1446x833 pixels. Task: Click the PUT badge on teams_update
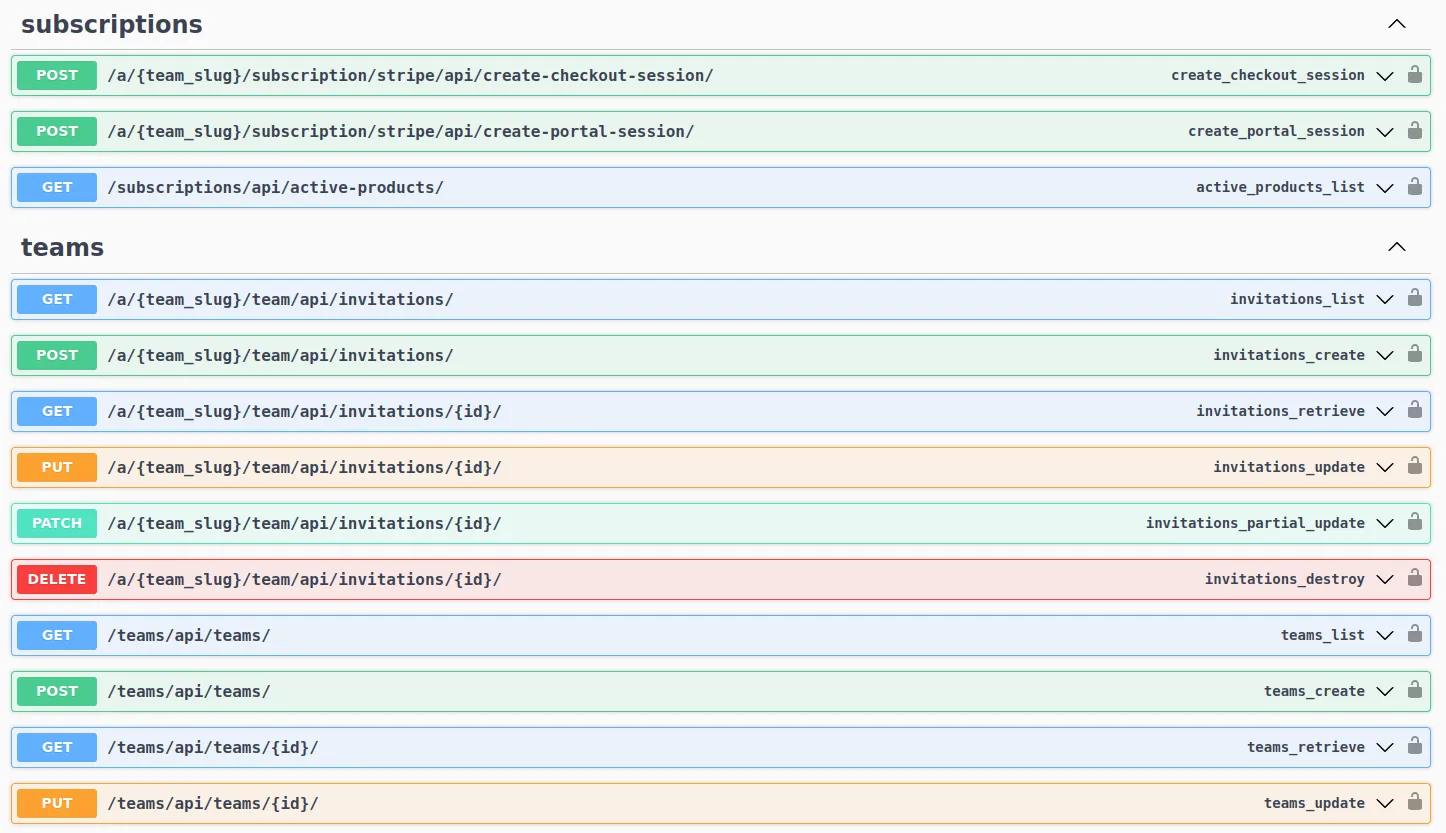point(56,802)
